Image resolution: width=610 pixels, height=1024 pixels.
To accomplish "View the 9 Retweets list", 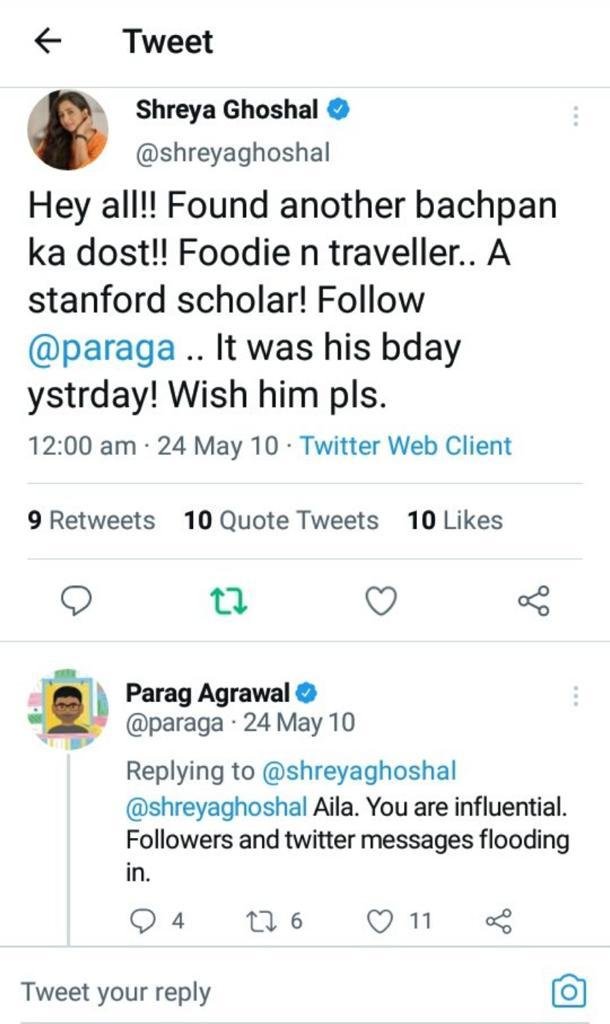I will [x=91, y=520].
